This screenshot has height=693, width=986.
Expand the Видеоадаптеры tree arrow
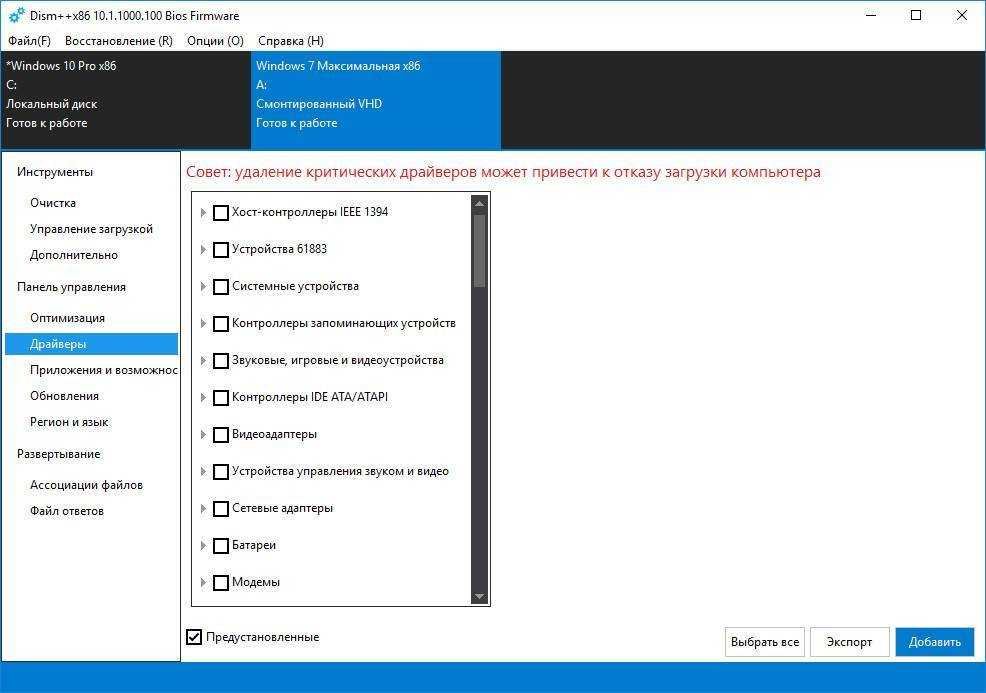(x=203, y=435)
